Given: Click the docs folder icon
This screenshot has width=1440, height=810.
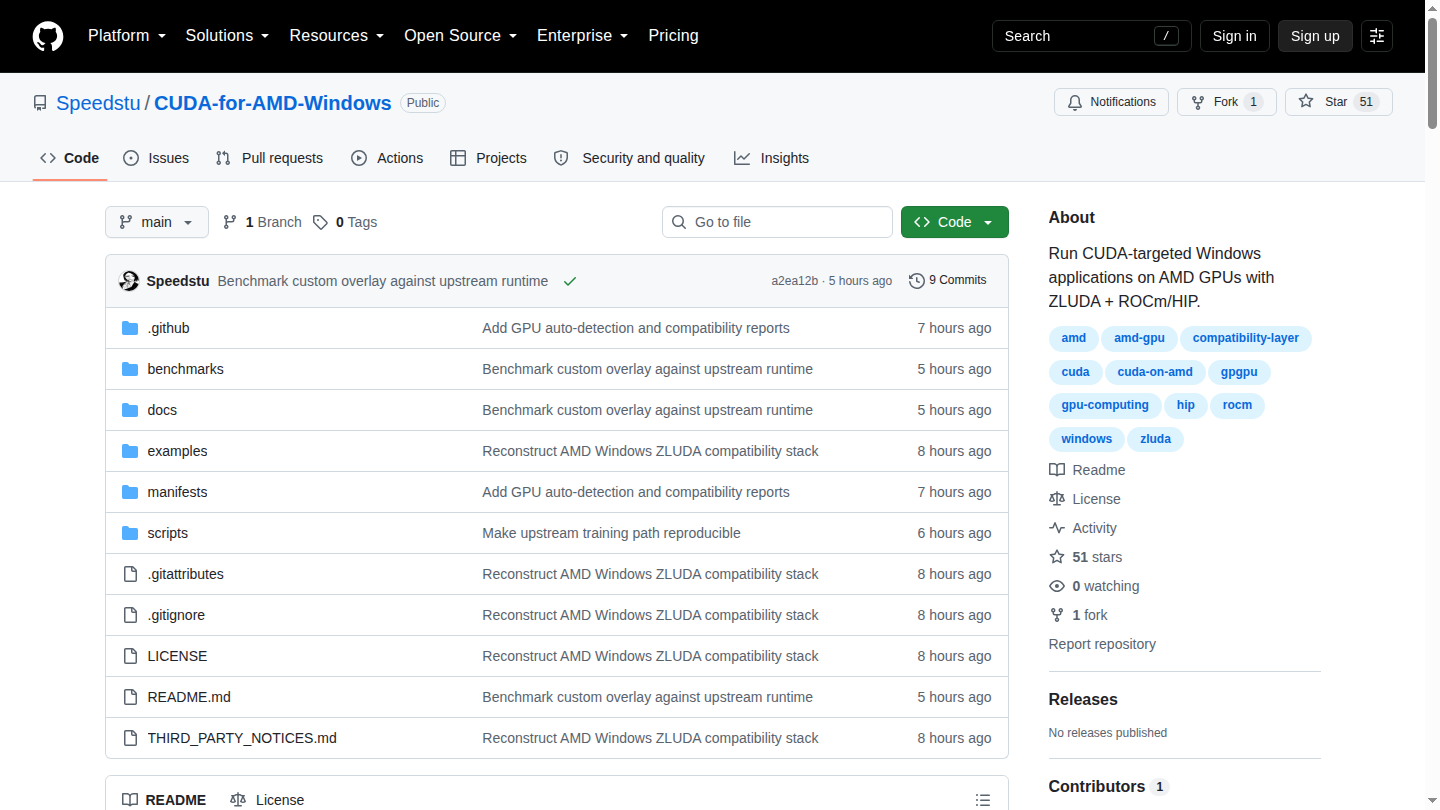Looking at the screenshot, I should pyautogui.click(x=130, y=410).
